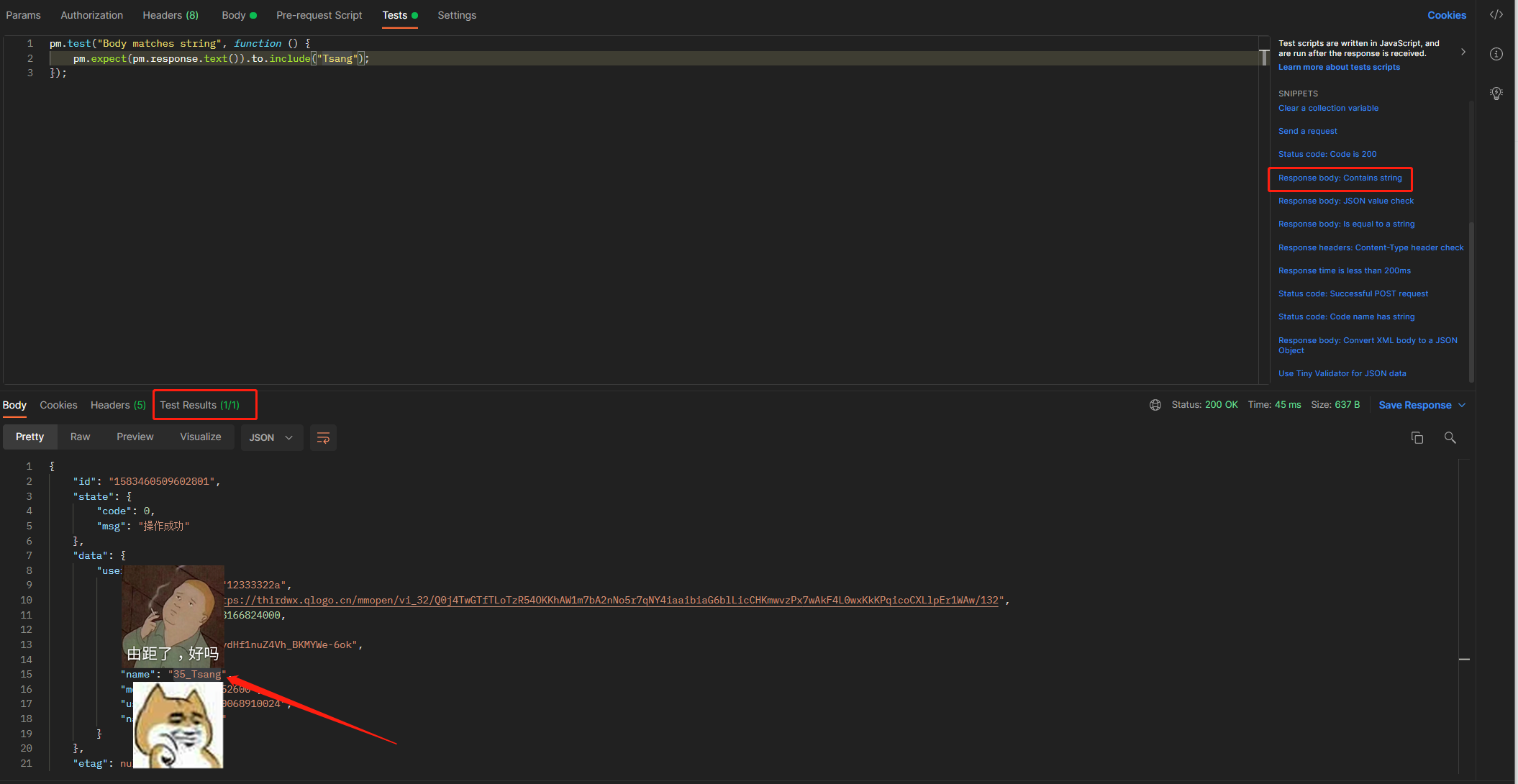Switch to the request Body tab
Viewport: 1518px width, 784px height.
[239, 15]
